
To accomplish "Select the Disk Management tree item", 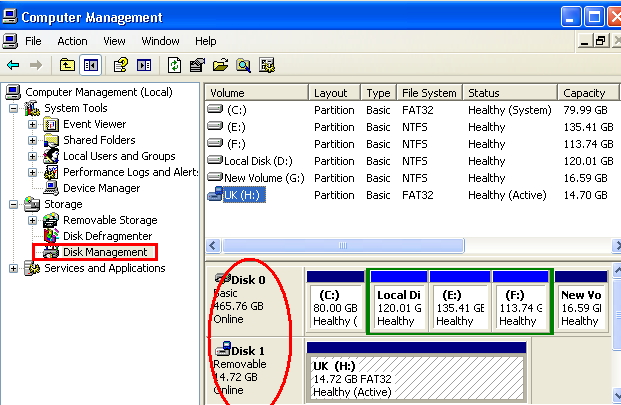I will [105, 252].
